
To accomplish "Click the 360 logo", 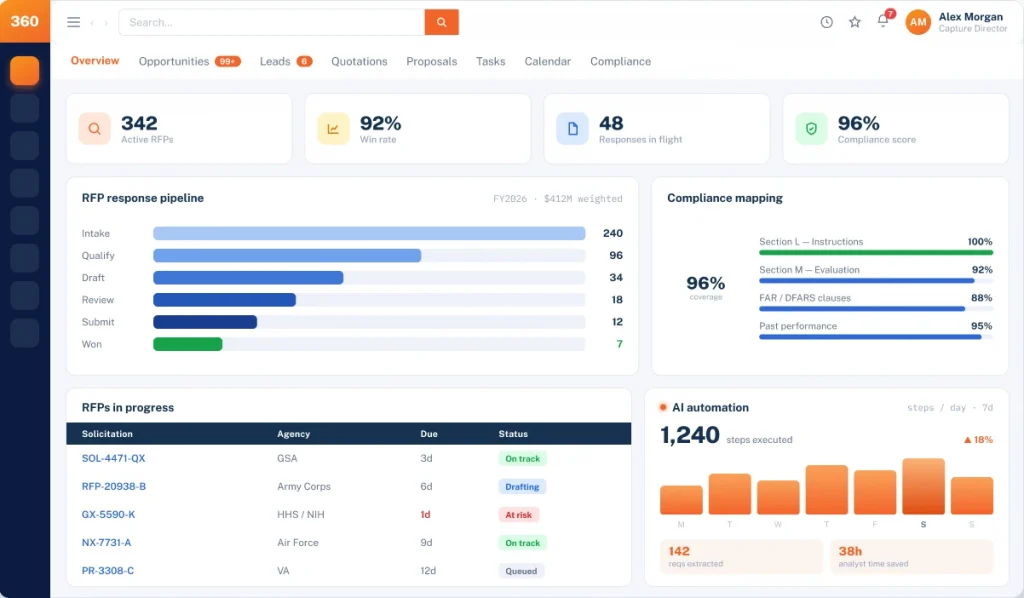I will click(x=24, y=21).
